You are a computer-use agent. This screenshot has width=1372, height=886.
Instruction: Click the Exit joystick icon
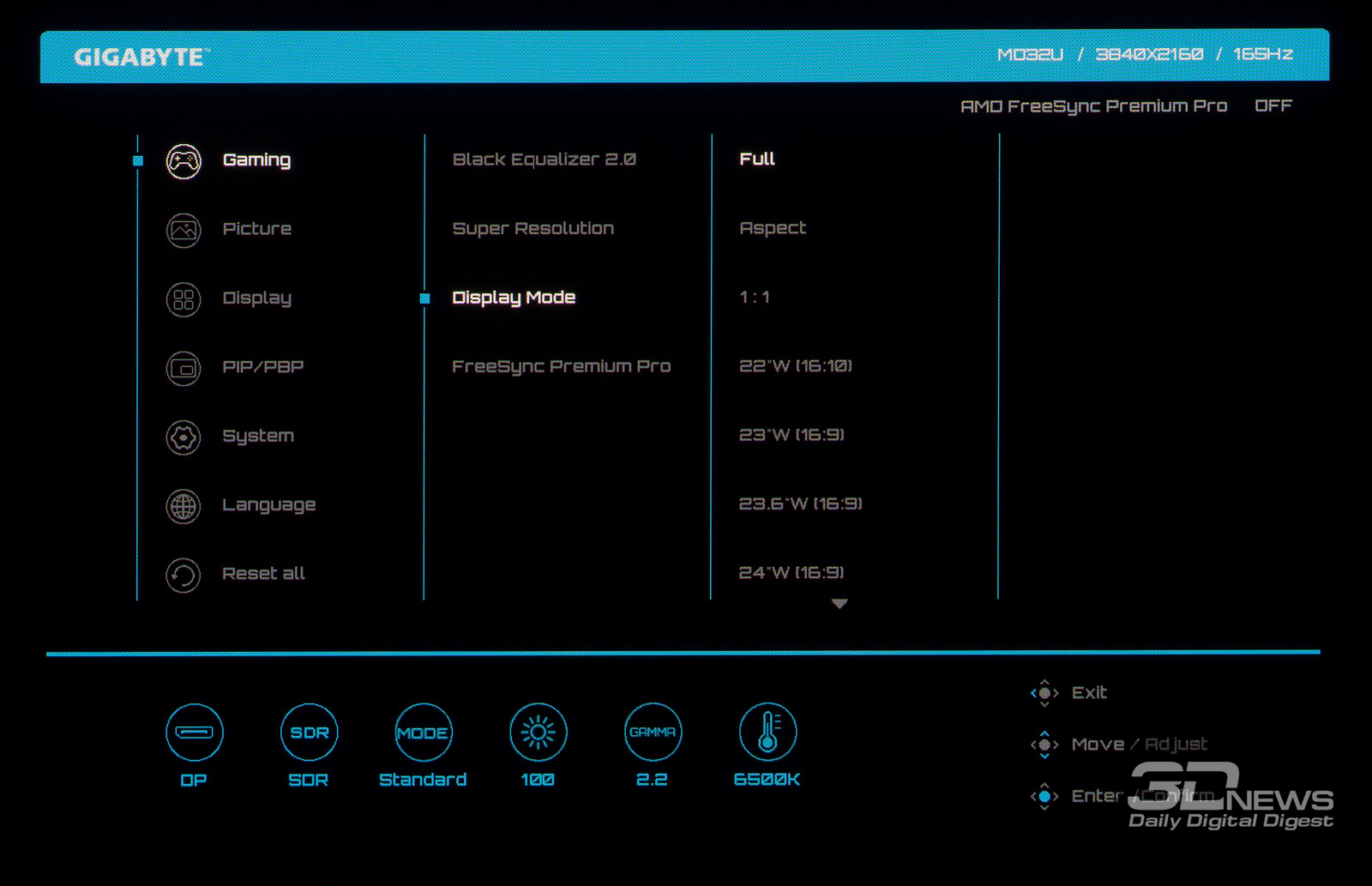[x=1044, y=693]
